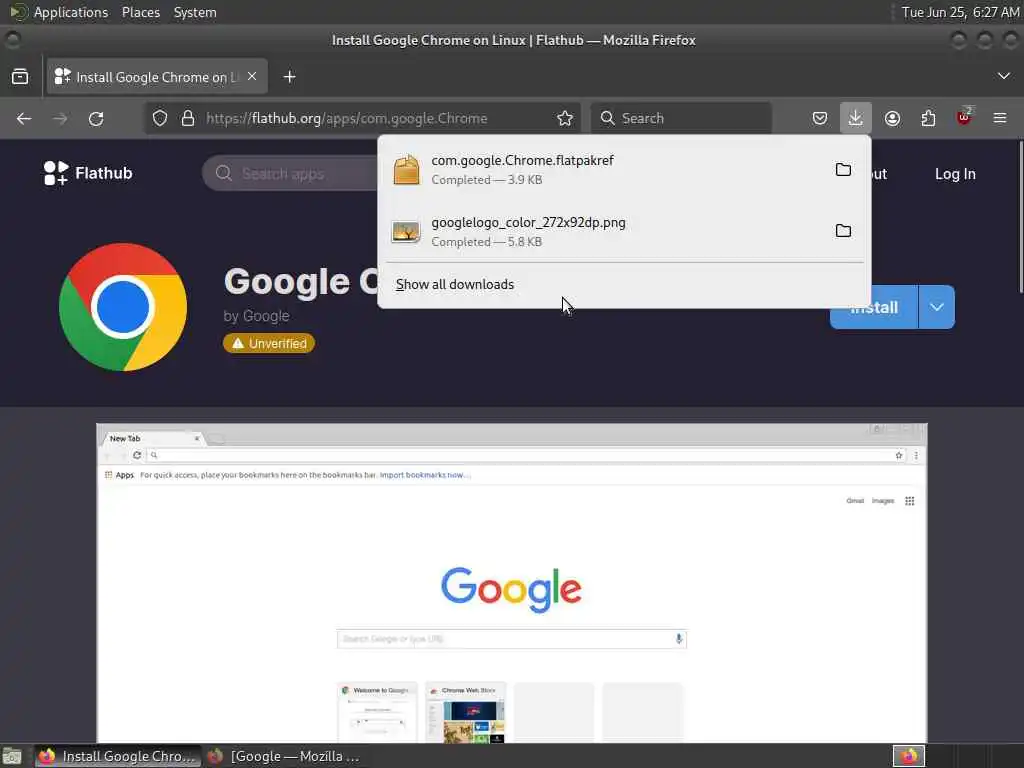The height and width of the screenshot is (768, 1024).
Task: Reload the current Flathub page
Action: pyautogui.click(x=96, y=118)
